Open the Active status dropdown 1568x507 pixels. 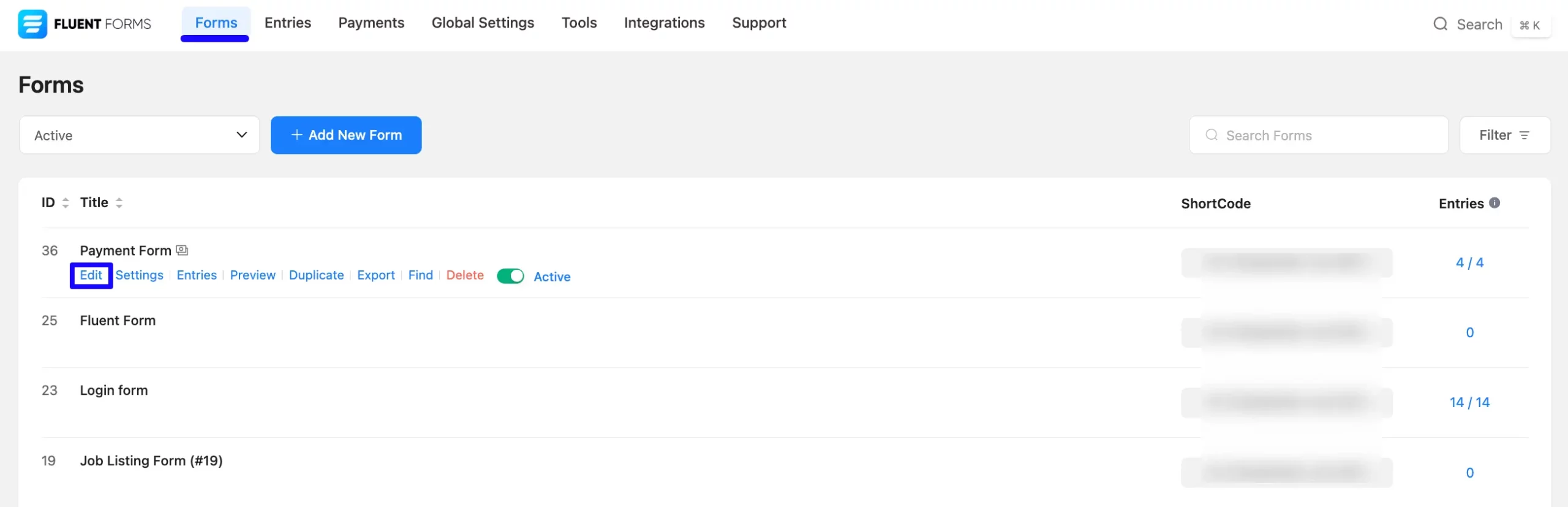pyautogui.click(x=139, y=135)
